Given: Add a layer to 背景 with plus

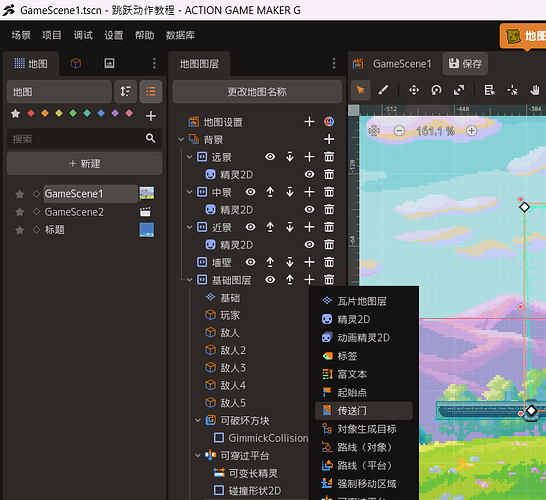Looking at the screenshot, I should [329, 139].
